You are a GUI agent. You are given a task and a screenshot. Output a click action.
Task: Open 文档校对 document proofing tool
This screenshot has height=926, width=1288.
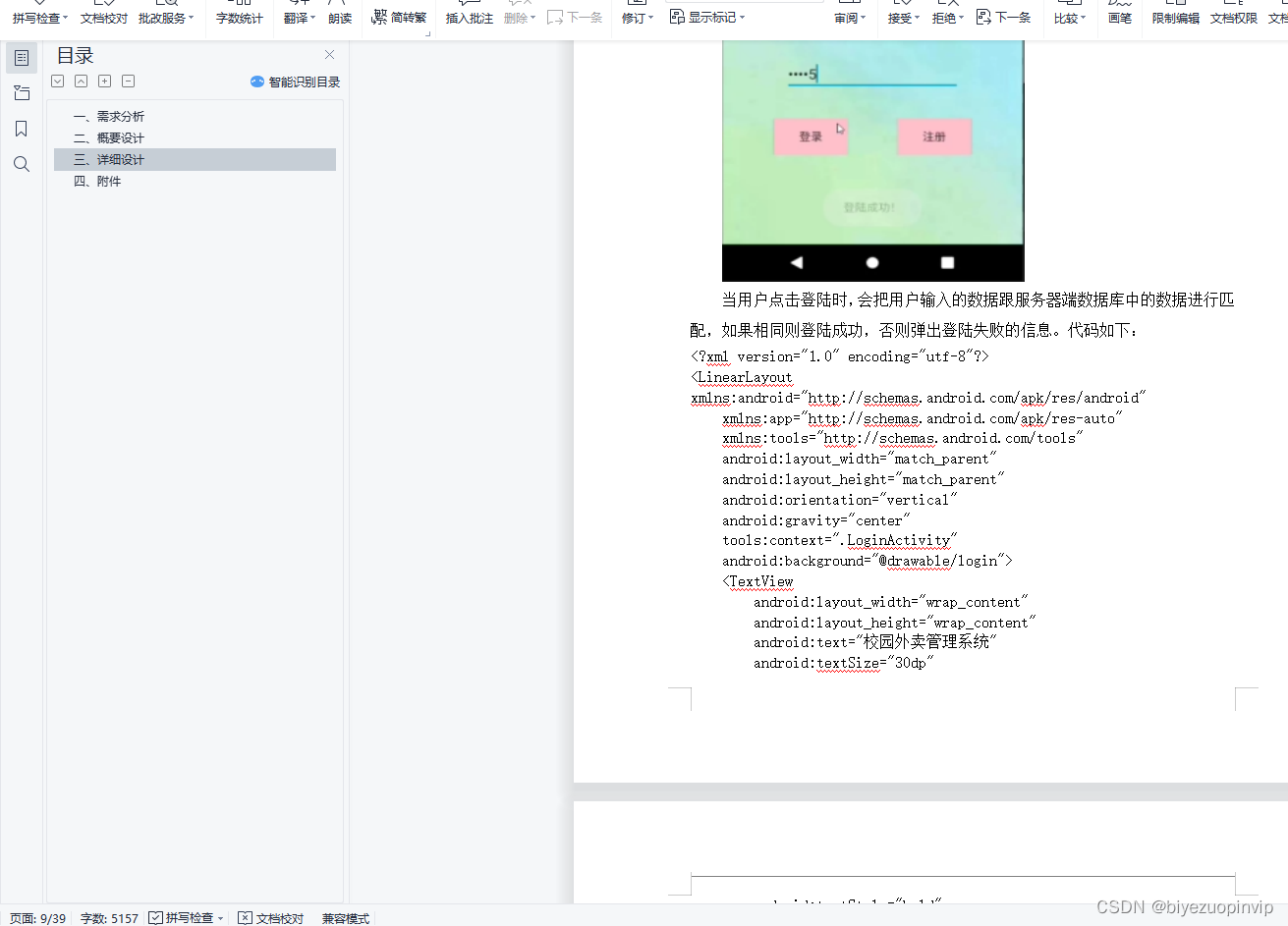click(x=101, y=17)
